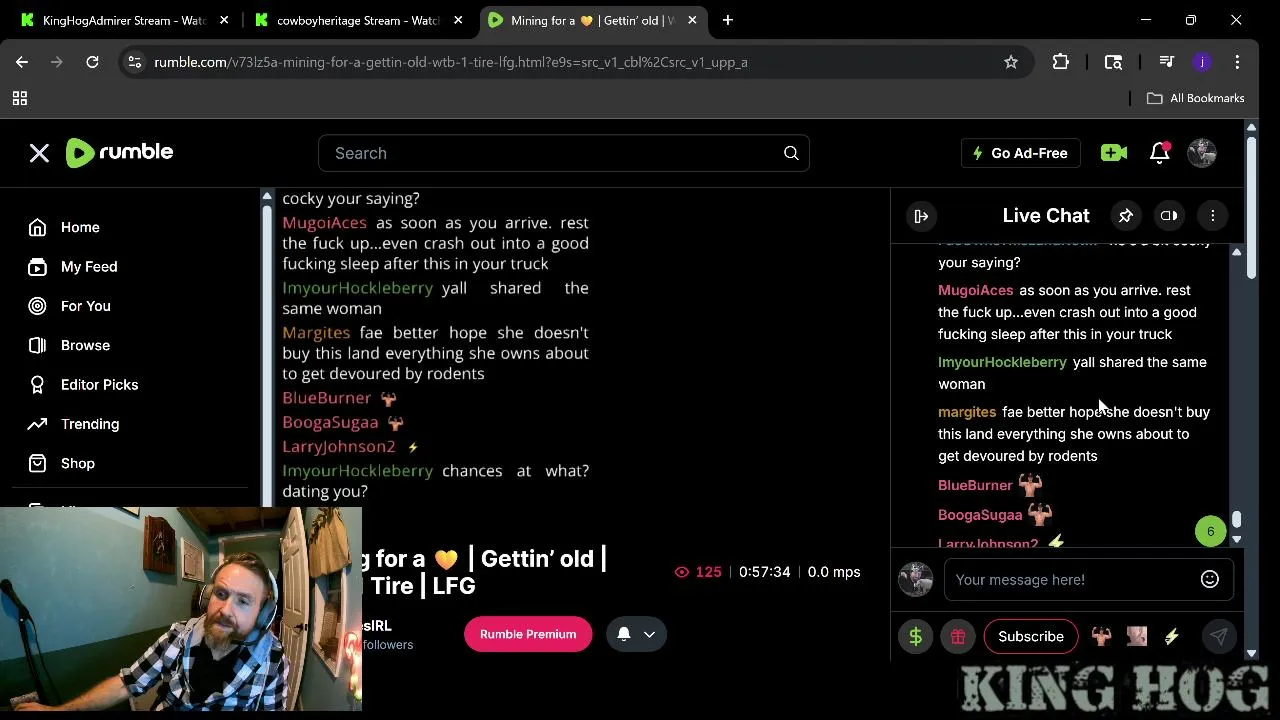This screenshot has height=720, width=1280.
Task: Click margites username in live chat
Action: [967, 412]
